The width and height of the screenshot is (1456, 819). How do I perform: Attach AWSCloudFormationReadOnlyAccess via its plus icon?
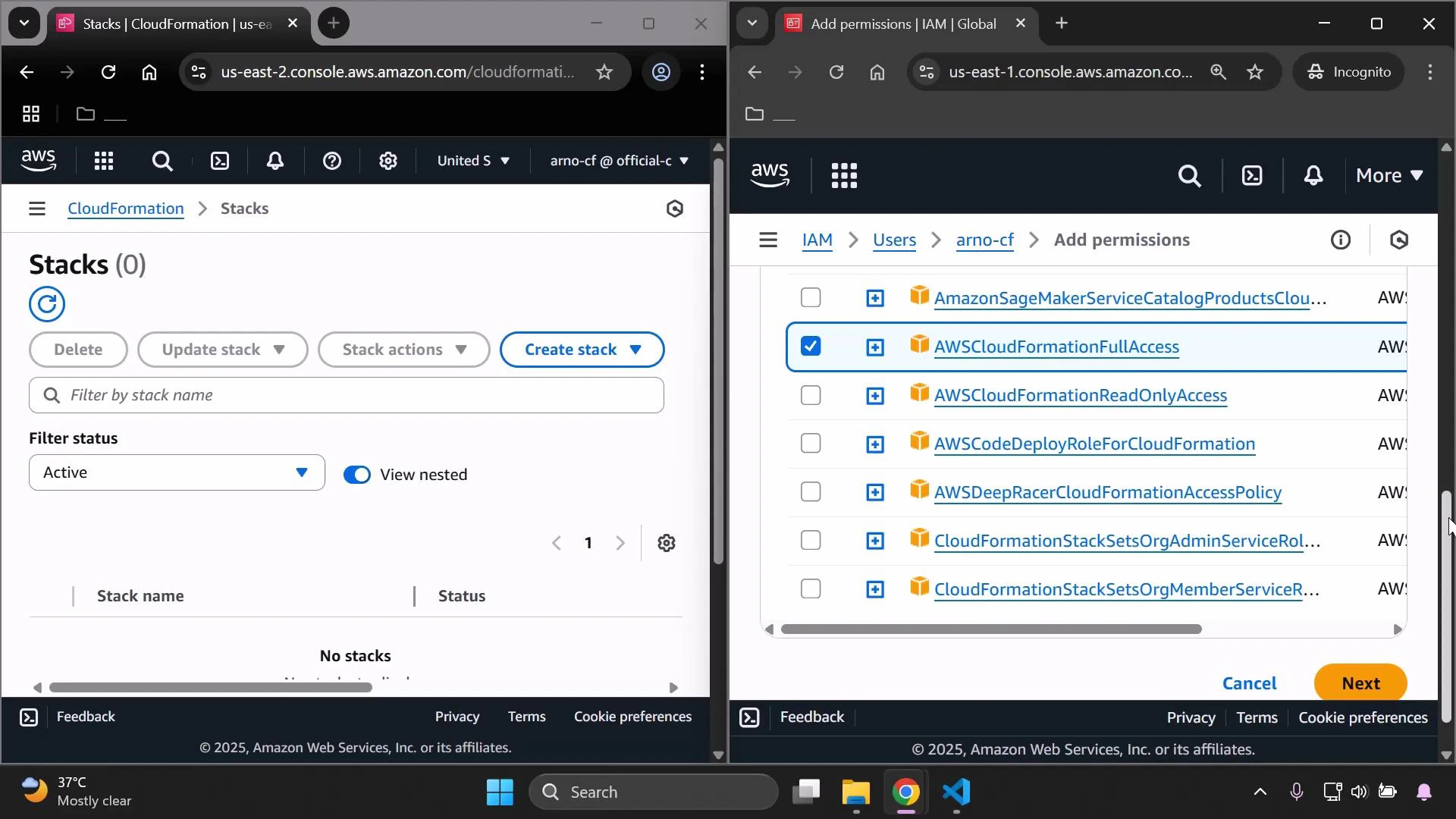click(x=875, y=395)
